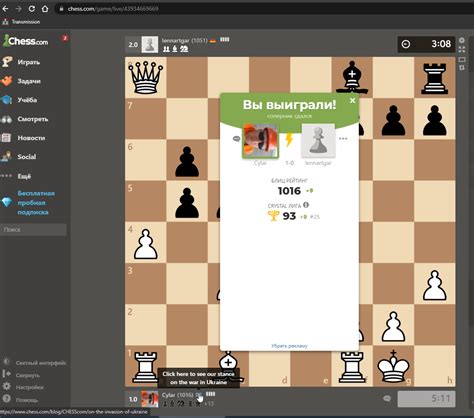
Task: Click Cylar's profile picture below the board
Action: [150, 399]
